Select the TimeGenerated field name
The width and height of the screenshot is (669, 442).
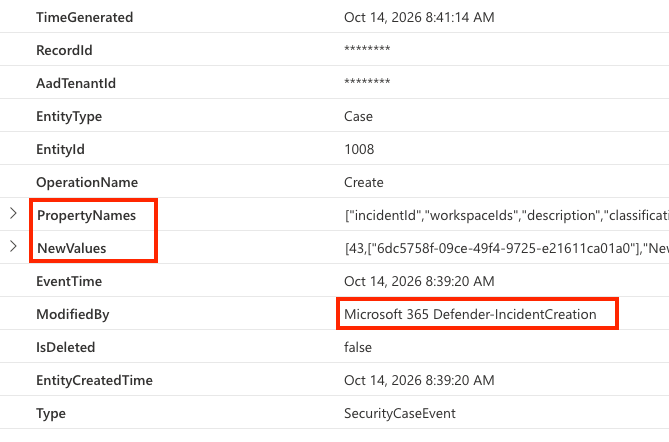click(84, 17)
